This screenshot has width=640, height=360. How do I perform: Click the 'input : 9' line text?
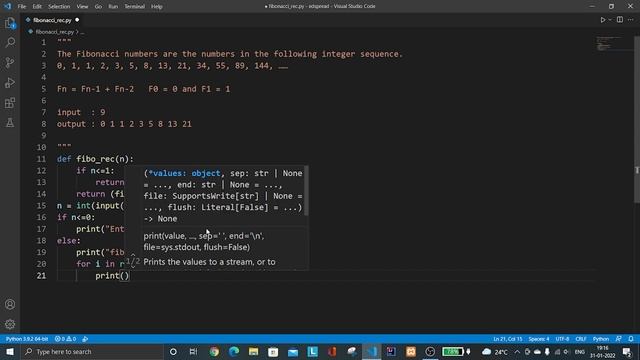(x=81, y=112)
